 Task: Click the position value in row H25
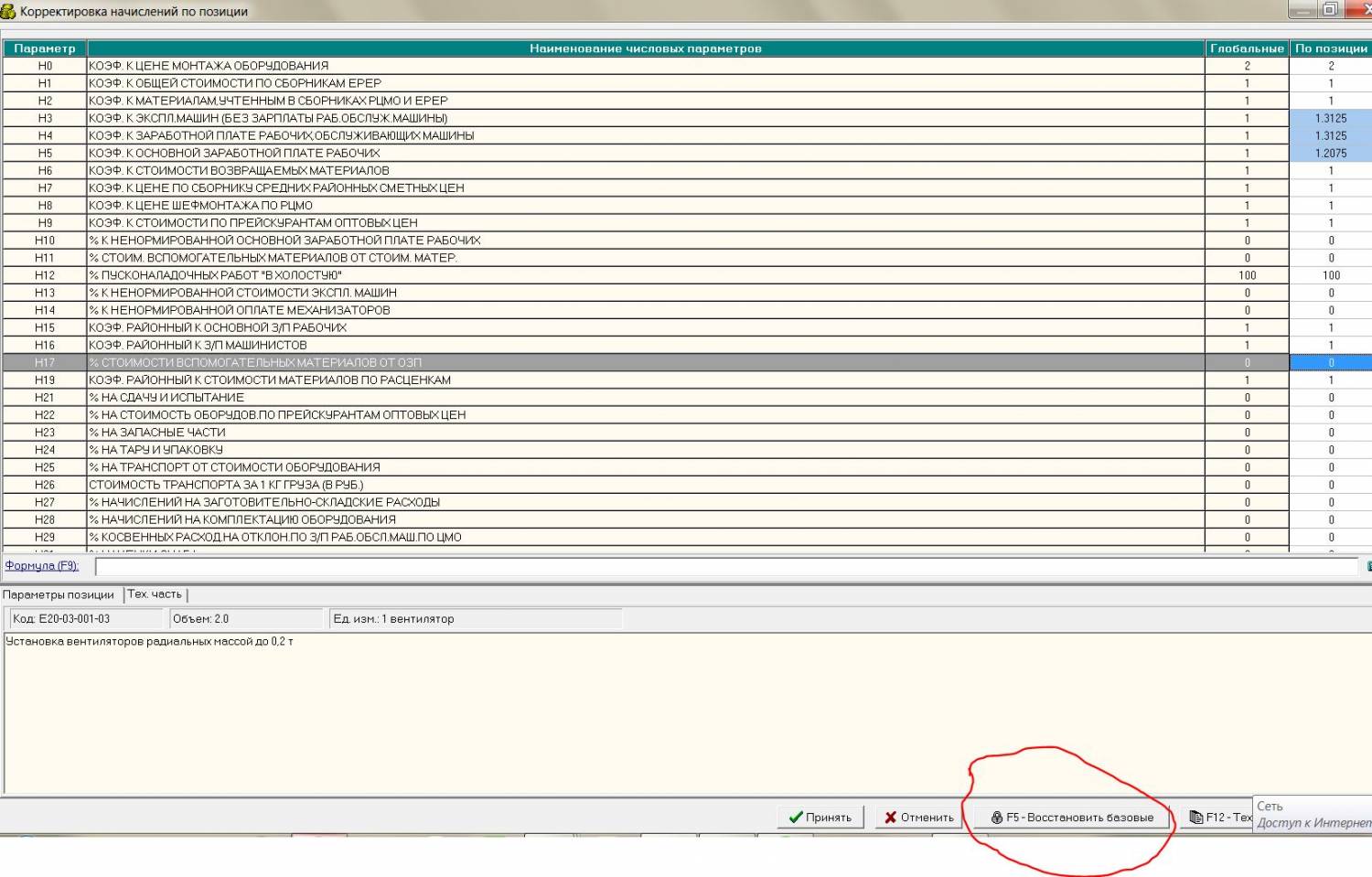click(x=1331, y=466)
